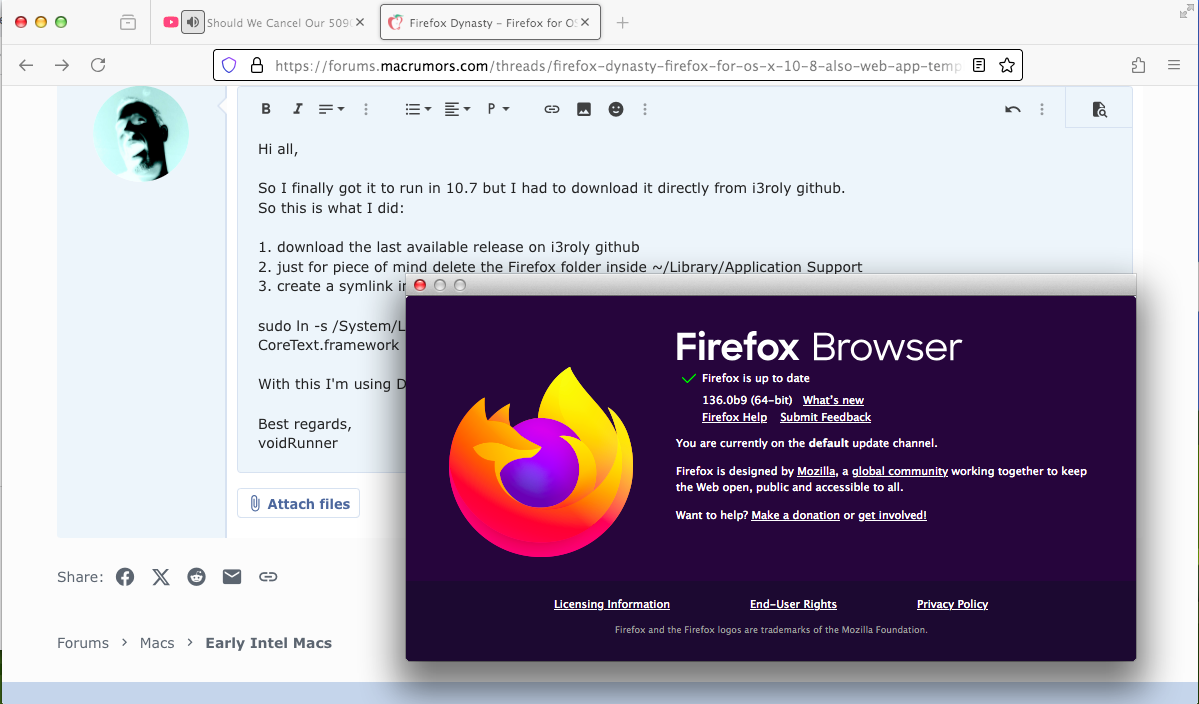Click Make a donation link
This screenshot has height=704, width=1199.
coord(795,515)
